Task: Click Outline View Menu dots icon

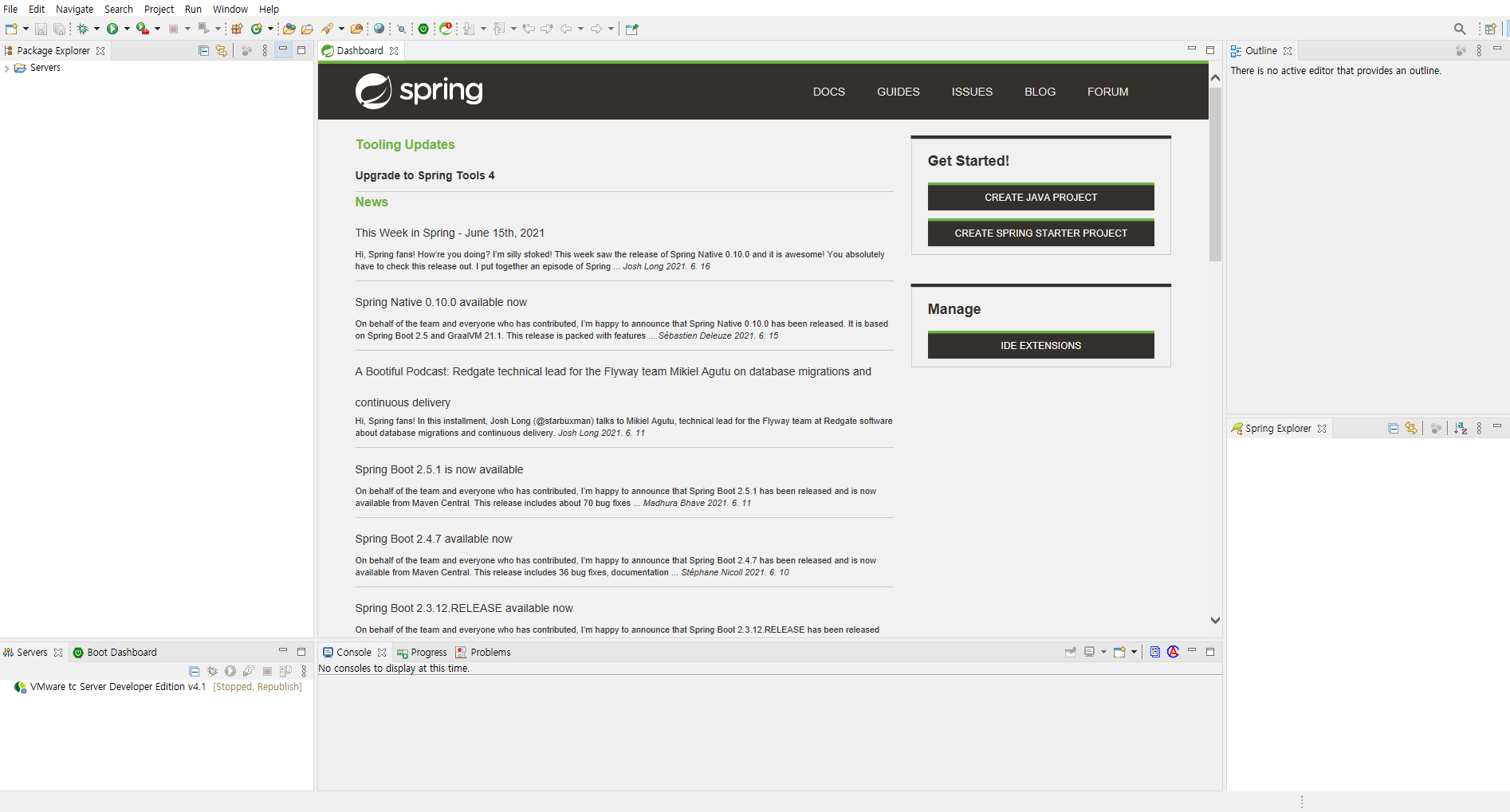Action: 1479,50
